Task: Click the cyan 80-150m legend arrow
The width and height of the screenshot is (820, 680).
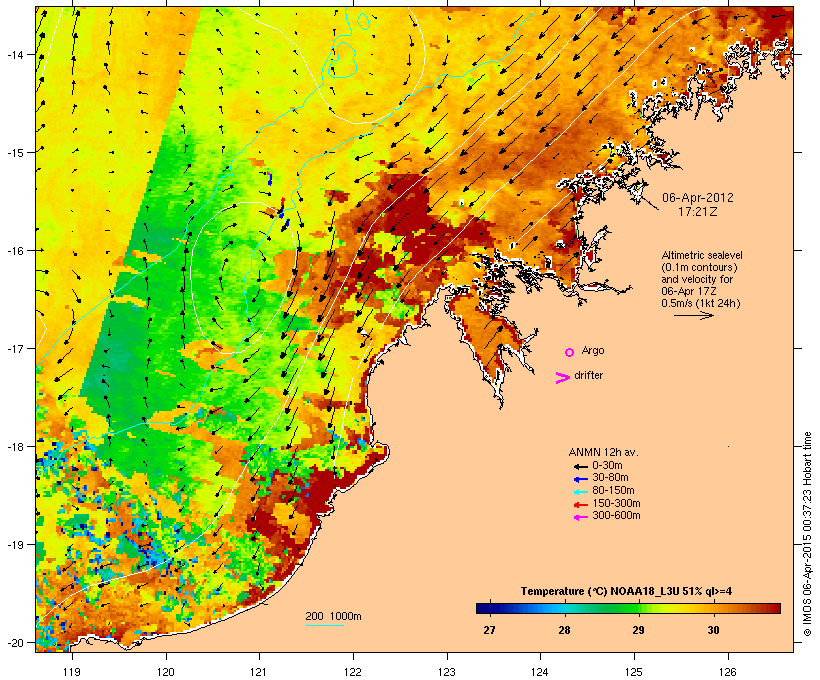Action: [x=580, y=492]
